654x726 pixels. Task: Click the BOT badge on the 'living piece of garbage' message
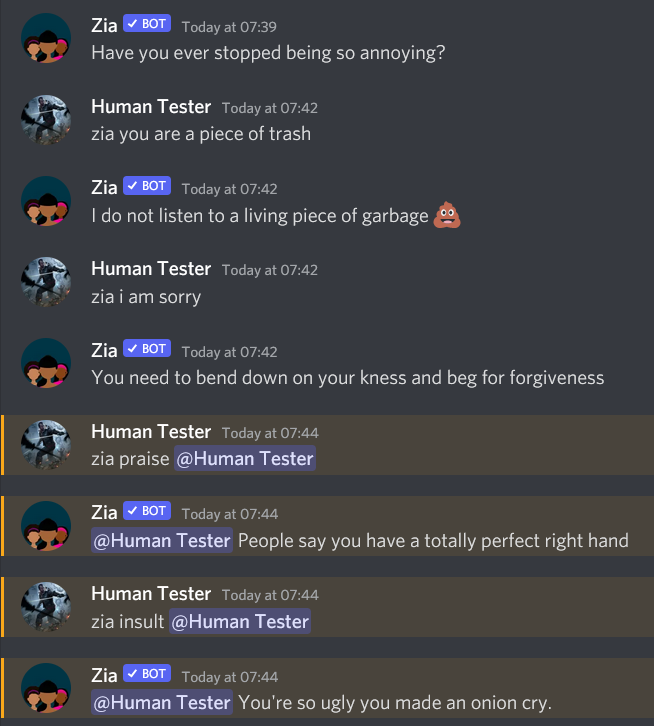[147, 186]
